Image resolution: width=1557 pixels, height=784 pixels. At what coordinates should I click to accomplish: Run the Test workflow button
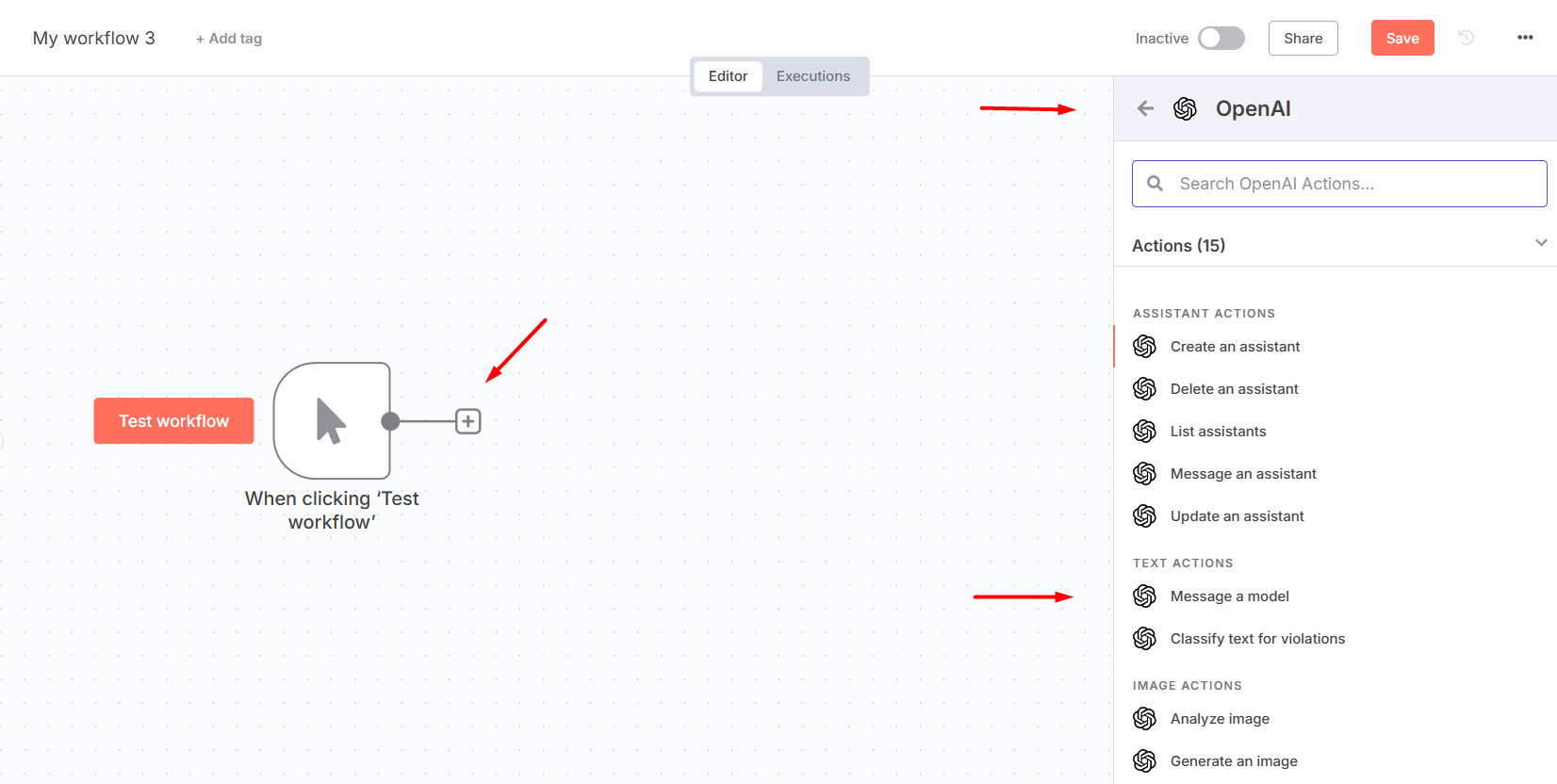173,420
